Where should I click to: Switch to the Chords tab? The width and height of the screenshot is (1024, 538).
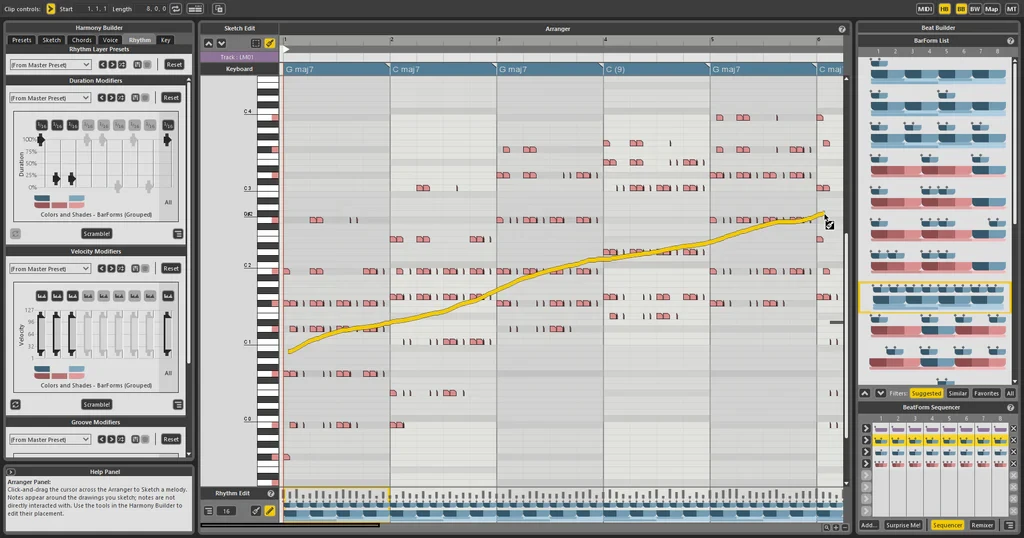82,40
